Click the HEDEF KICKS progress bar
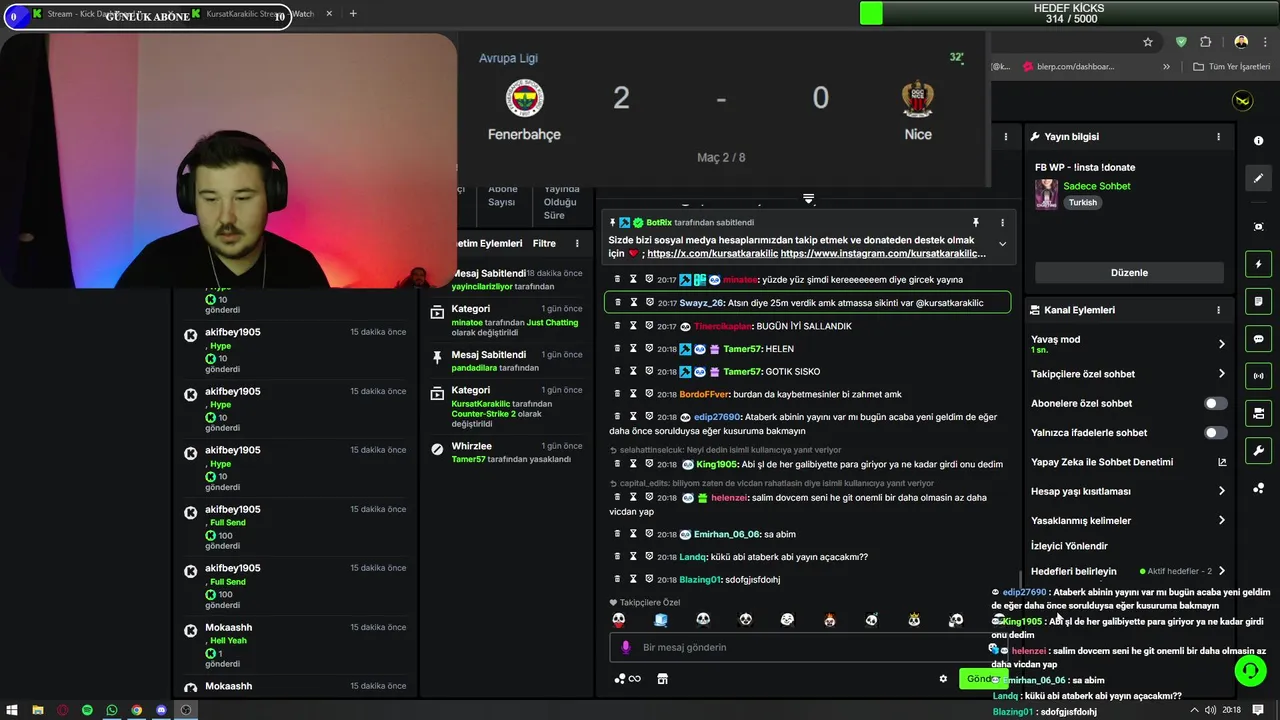The height and width of the screenshot is (720, 1280). 1069,14
